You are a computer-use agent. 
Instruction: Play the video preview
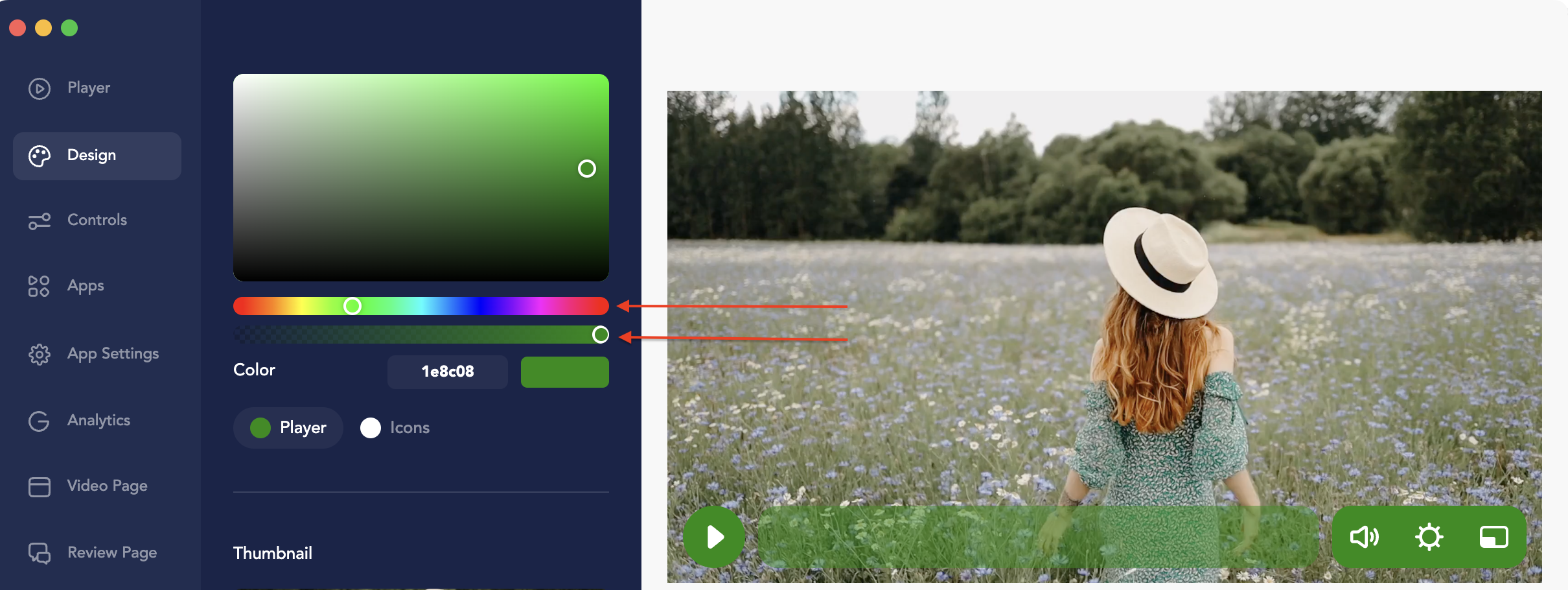coord(714,537)
